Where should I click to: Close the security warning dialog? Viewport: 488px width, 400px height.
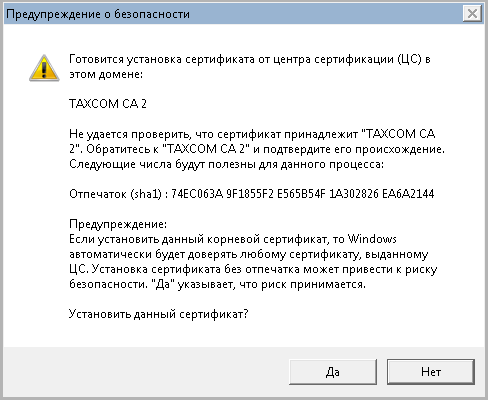[x=472, y=14]
